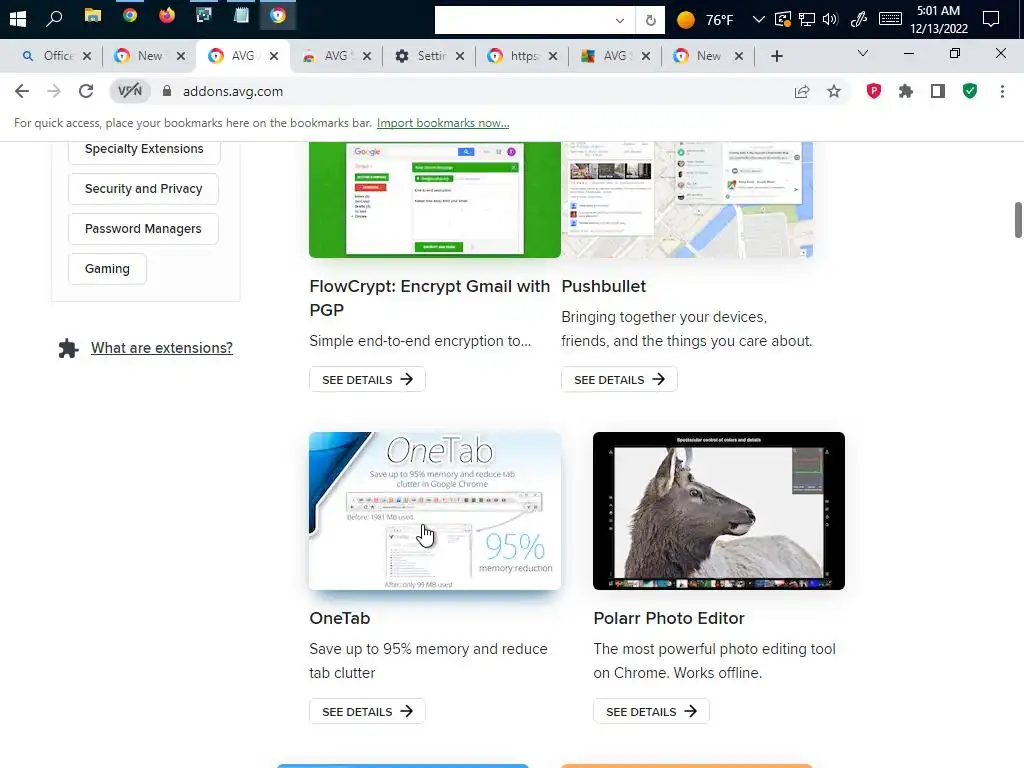Screen dimensions: 1024x768
Task: Open the browser three-dot menu
Action: [x=1002, y=91]
